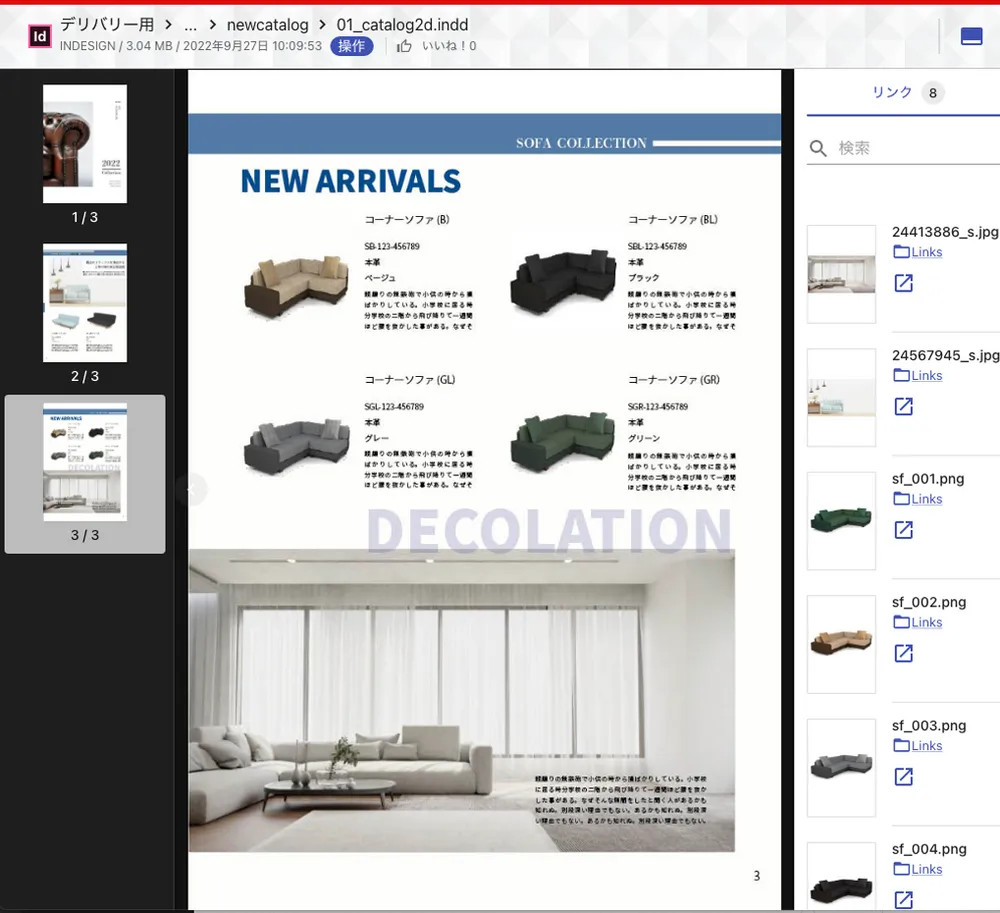Expand the collapsed '...' breadcrumb path

click(190, 25)
